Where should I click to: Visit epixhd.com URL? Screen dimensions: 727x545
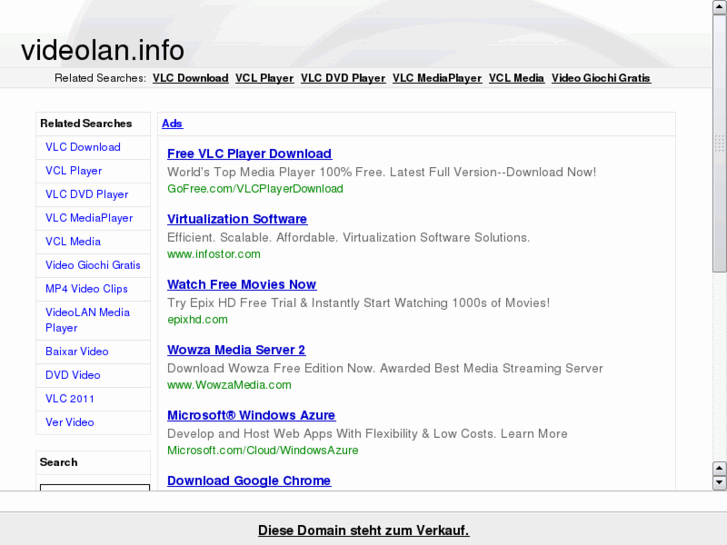198,320
